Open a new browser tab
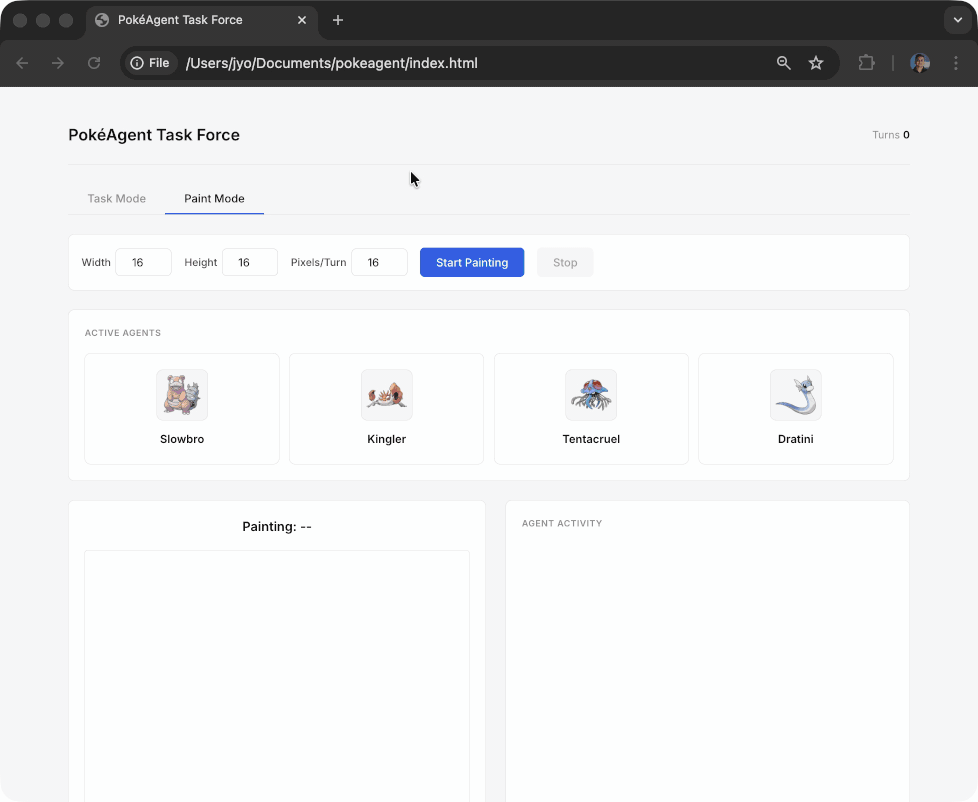The height and width of the screenshot is (802, 978). pyautogui.click(x=338, y=20)
